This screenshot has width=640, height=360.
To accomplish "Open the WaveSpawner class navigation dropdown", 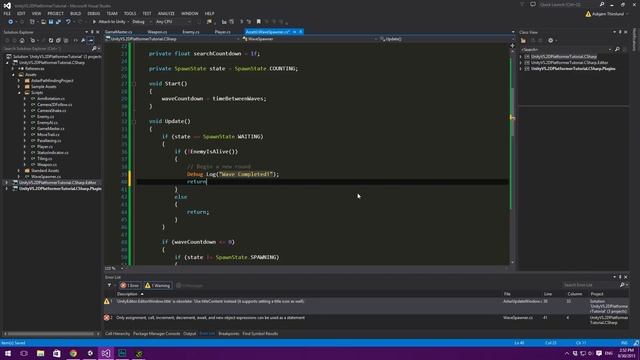I will coord(310,39).
